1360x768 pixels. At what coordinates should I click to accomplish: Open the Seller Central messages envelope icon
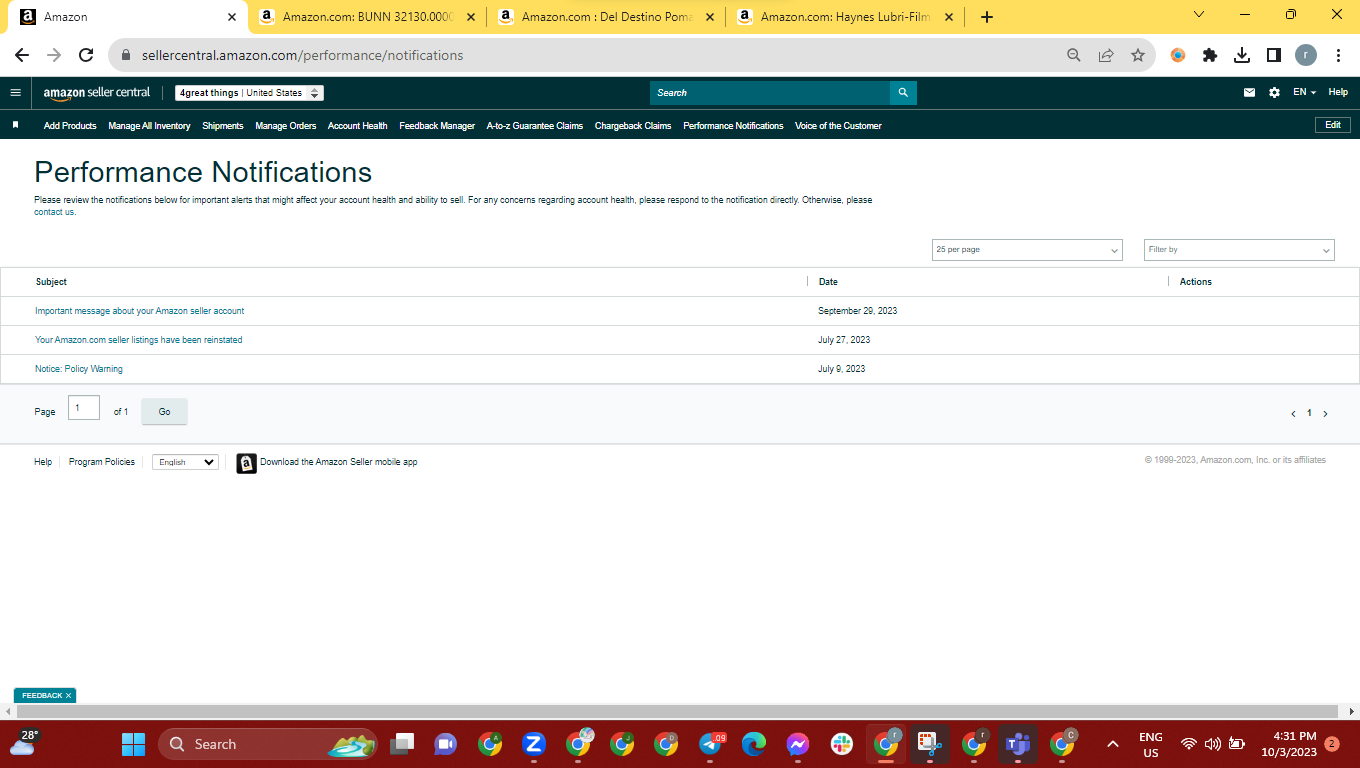[1249, 93]
